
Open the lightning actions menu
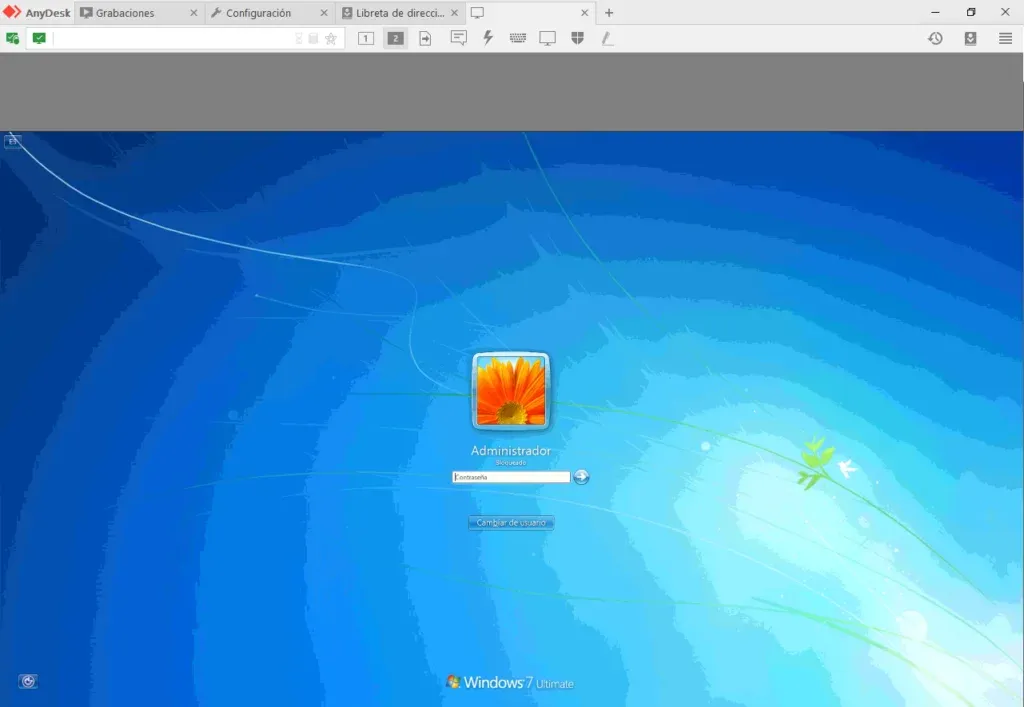click(x=488, y=38)
